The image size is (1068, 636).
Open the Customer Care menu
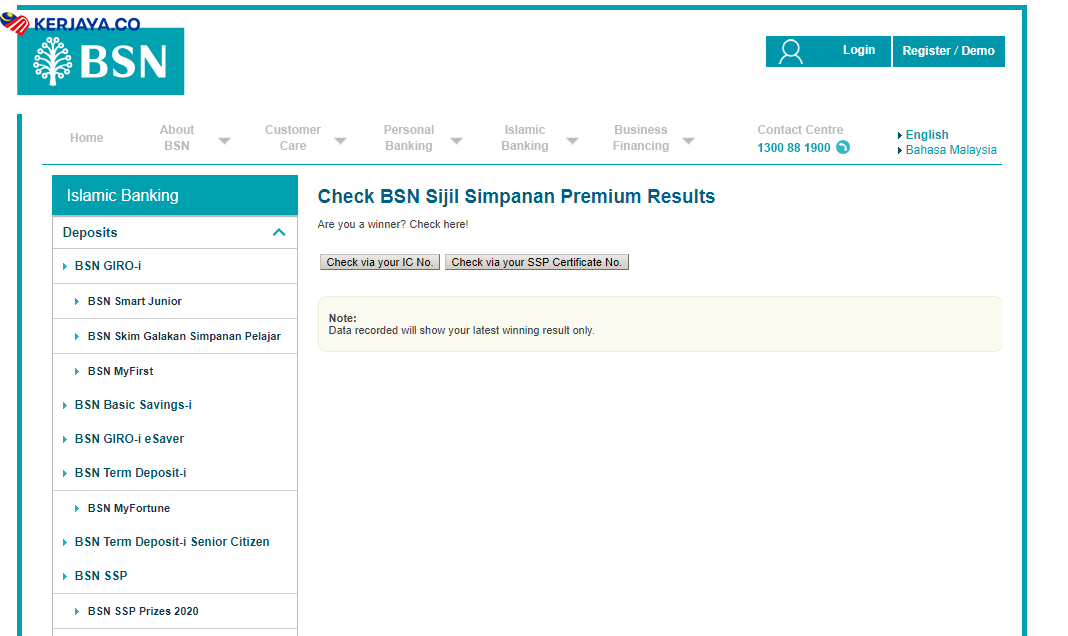pyautogui.click(x=293, y=138)
